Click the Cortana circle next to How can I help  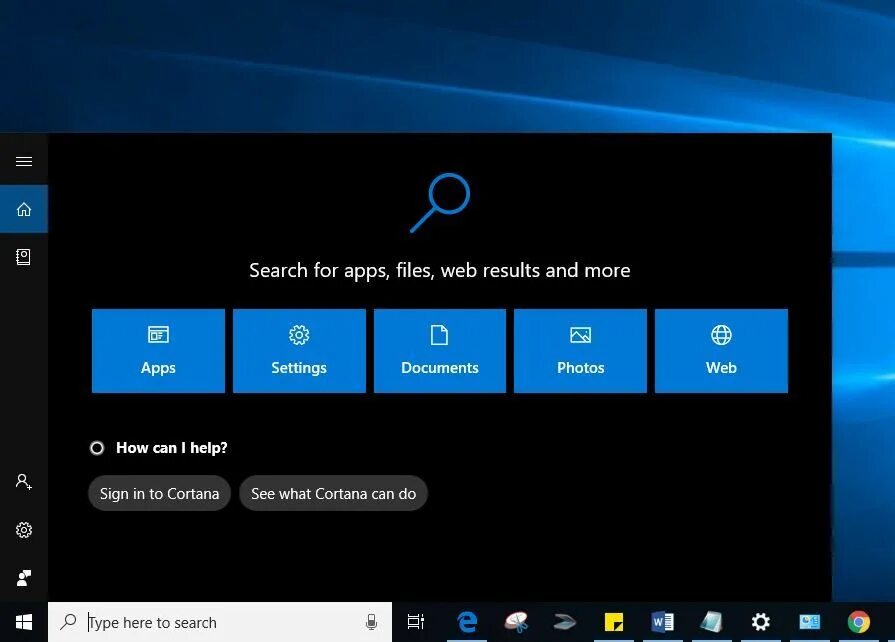click(97, 448)
